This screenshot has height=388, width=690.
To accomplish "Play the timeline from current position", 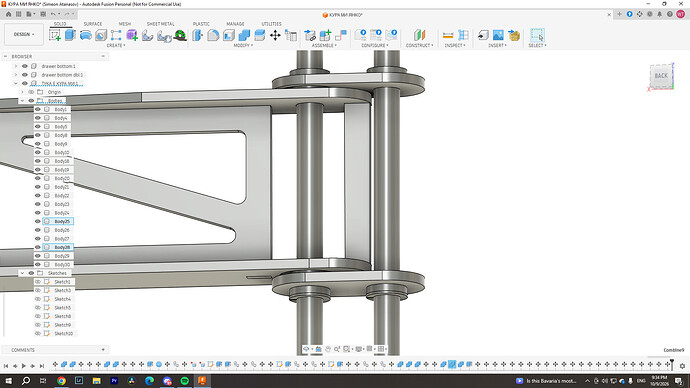I will coord(24,366).
